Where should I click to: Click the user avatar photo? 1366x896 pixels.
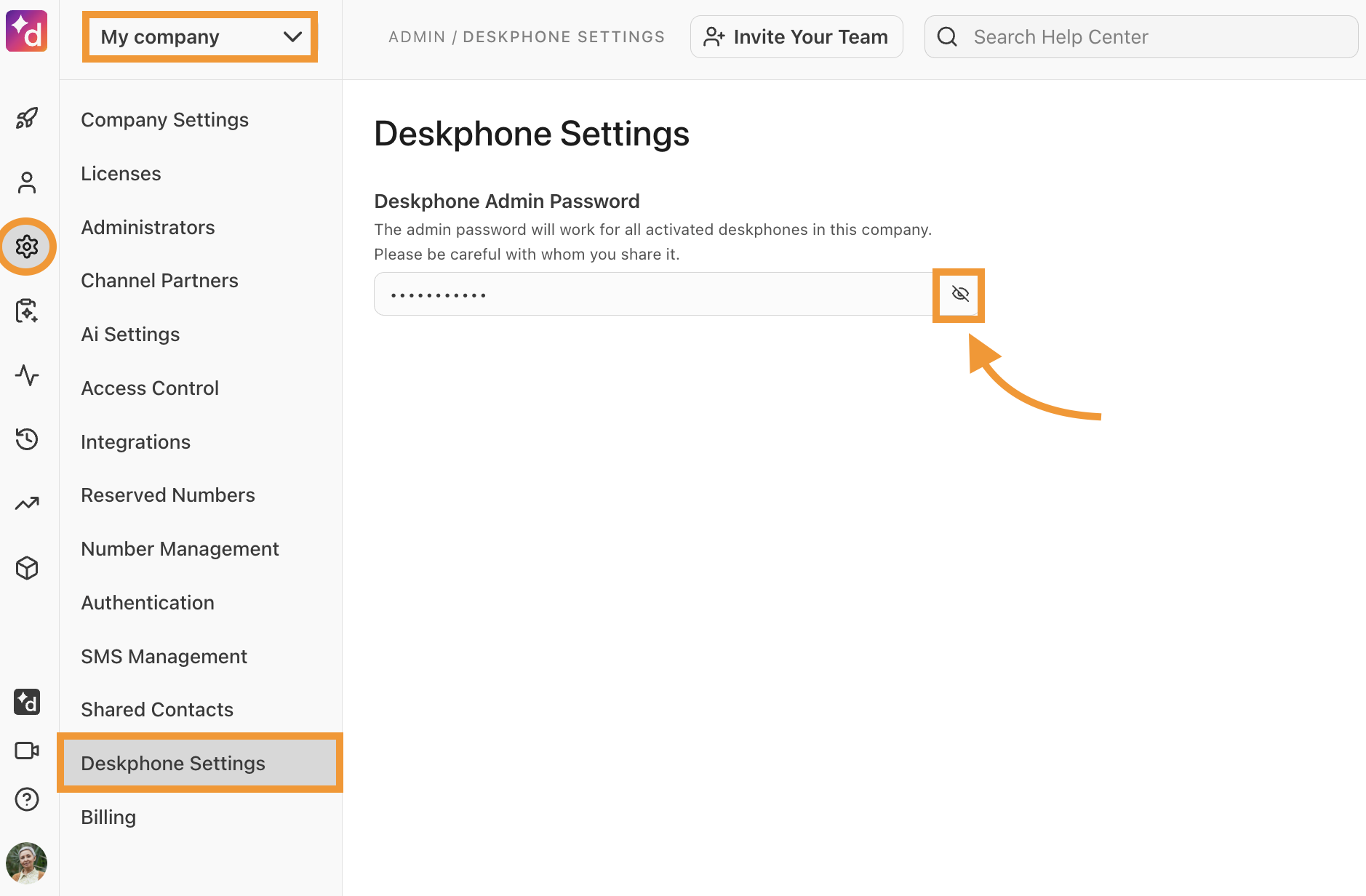click(27, 863)
